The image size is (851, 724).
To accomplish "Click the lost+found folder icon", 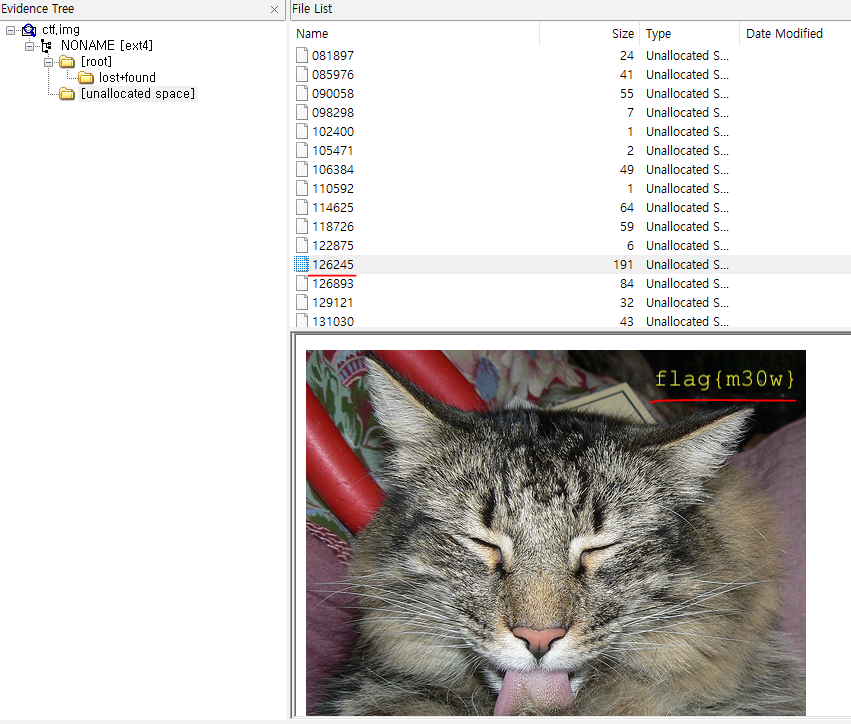I will (x=86, y=78).
